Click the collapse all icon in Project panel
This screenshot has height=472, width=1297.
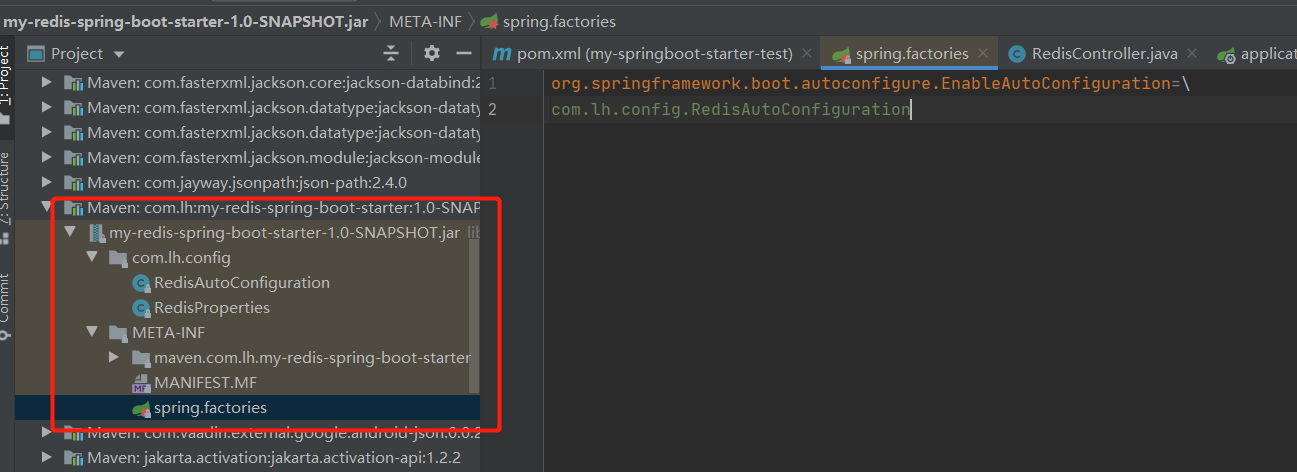pos(391,53)
